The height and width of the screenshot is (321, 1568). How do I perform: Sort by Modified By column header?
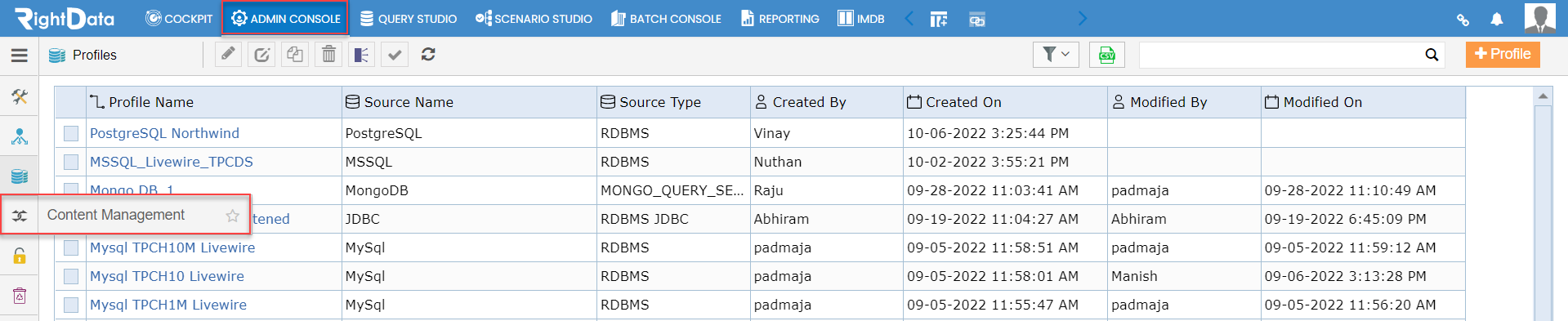coord(1184,102)
